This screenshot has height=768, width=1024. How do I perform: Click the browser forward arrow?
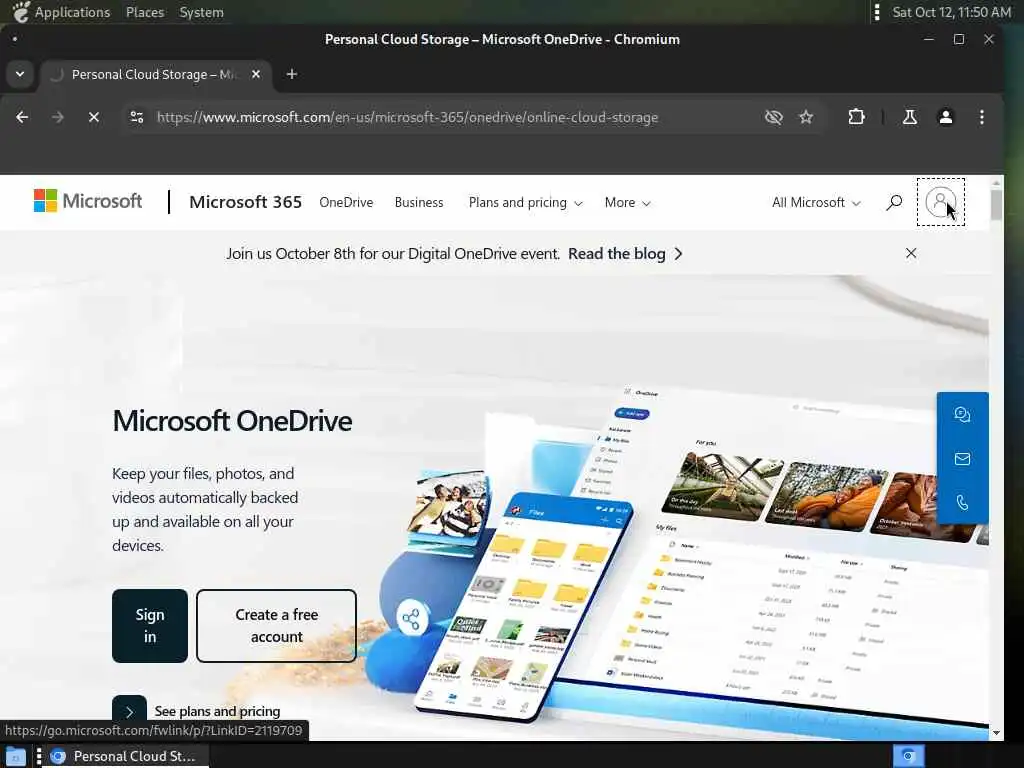57,117
